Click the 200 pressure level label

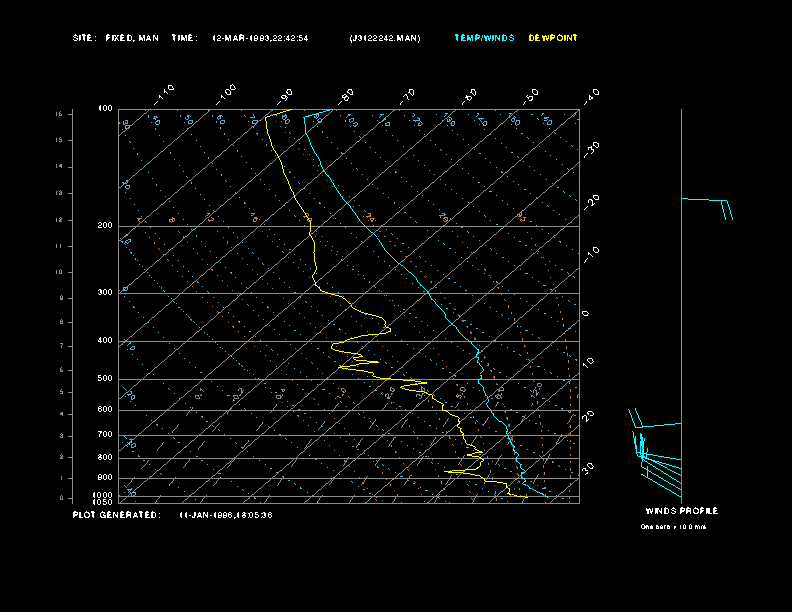(x=105, y=226)
